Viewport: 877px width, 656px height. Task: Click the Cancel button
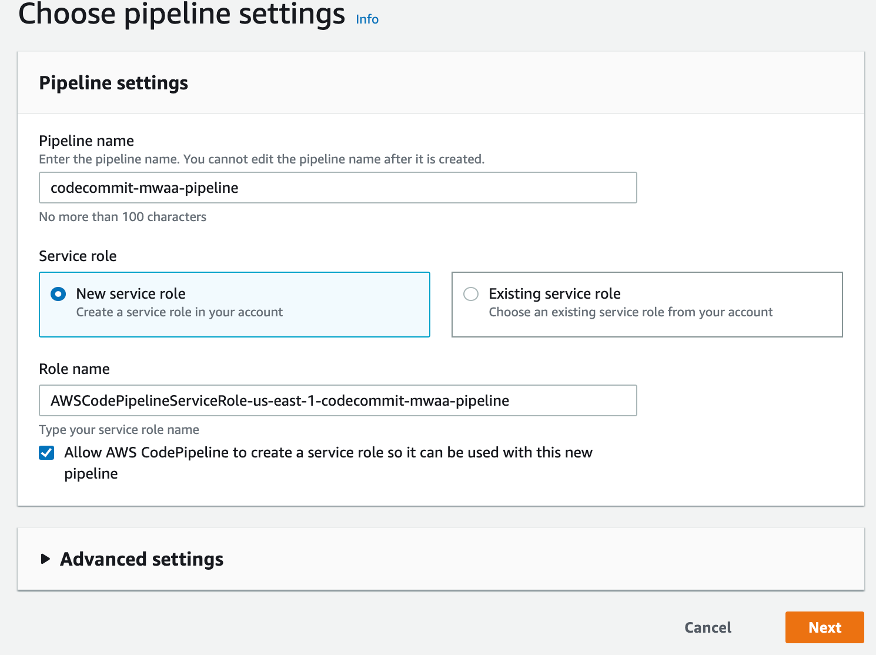[x=707, y=627]
